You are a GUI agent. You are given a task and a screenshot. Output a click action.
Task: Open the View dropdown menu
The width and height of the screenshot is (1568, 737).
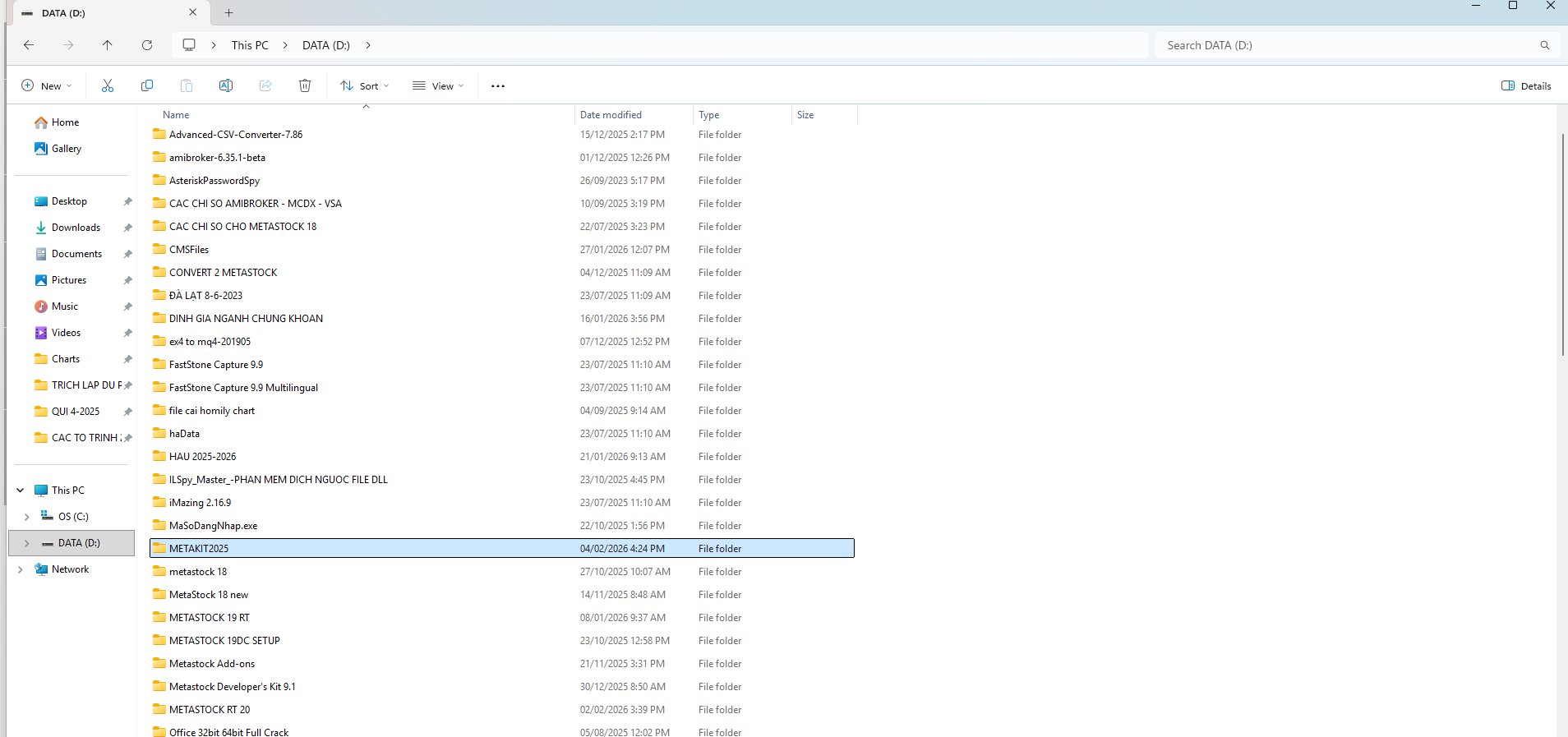click(x=438, y=85)
